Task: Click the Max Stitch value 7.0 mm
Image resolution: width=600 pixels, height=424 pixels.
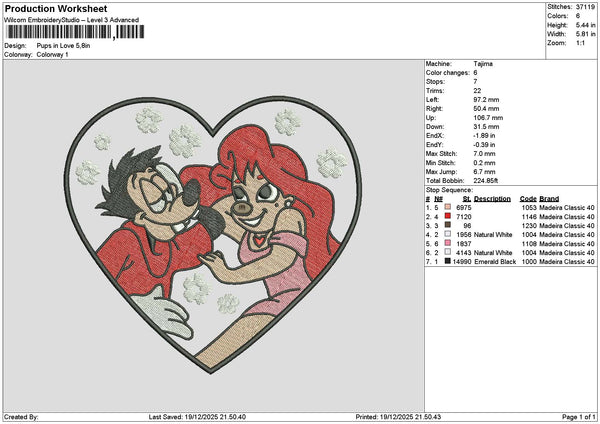Action: [484, 154]
